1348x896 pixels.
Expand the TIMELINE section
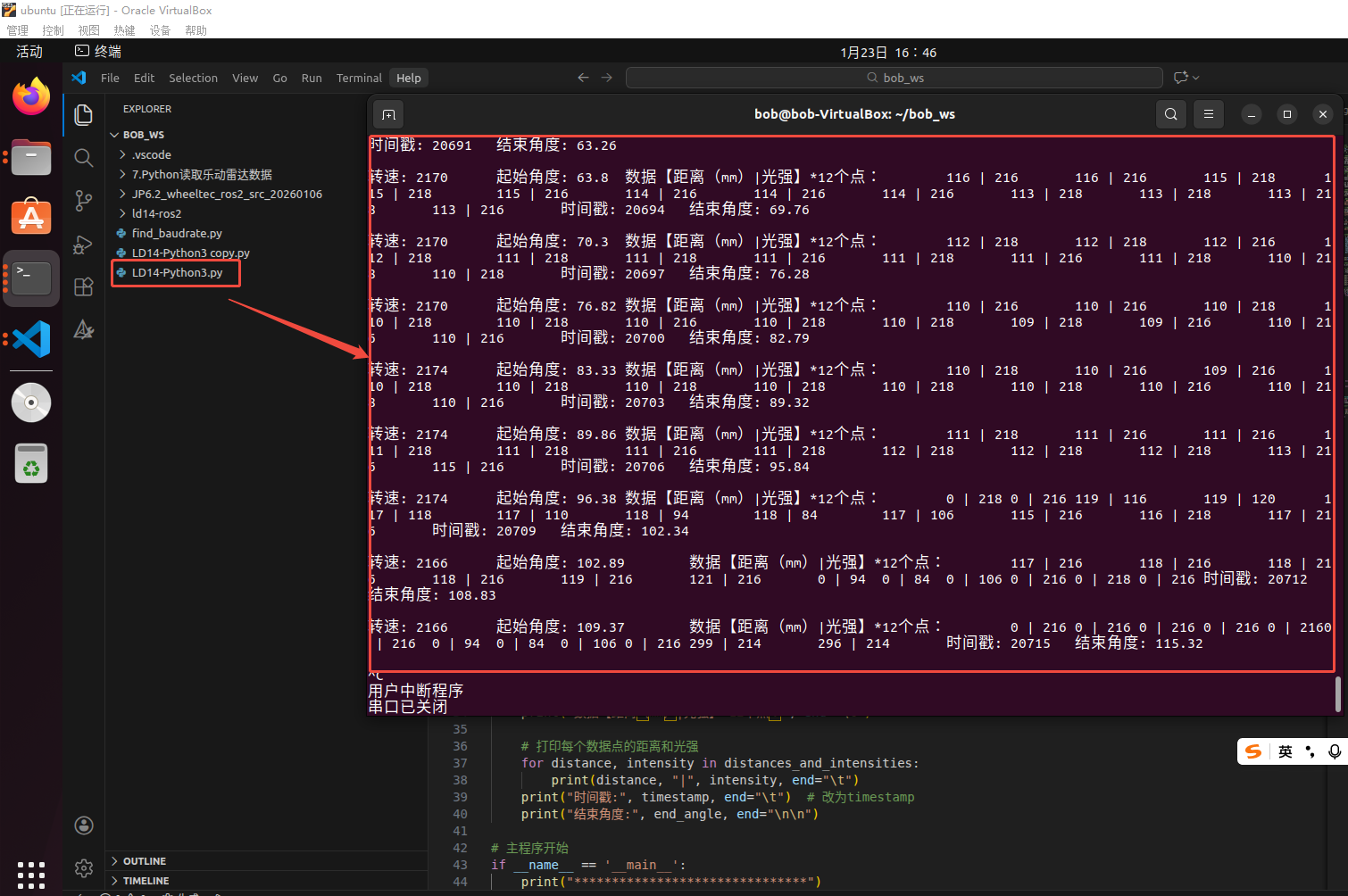146,881
